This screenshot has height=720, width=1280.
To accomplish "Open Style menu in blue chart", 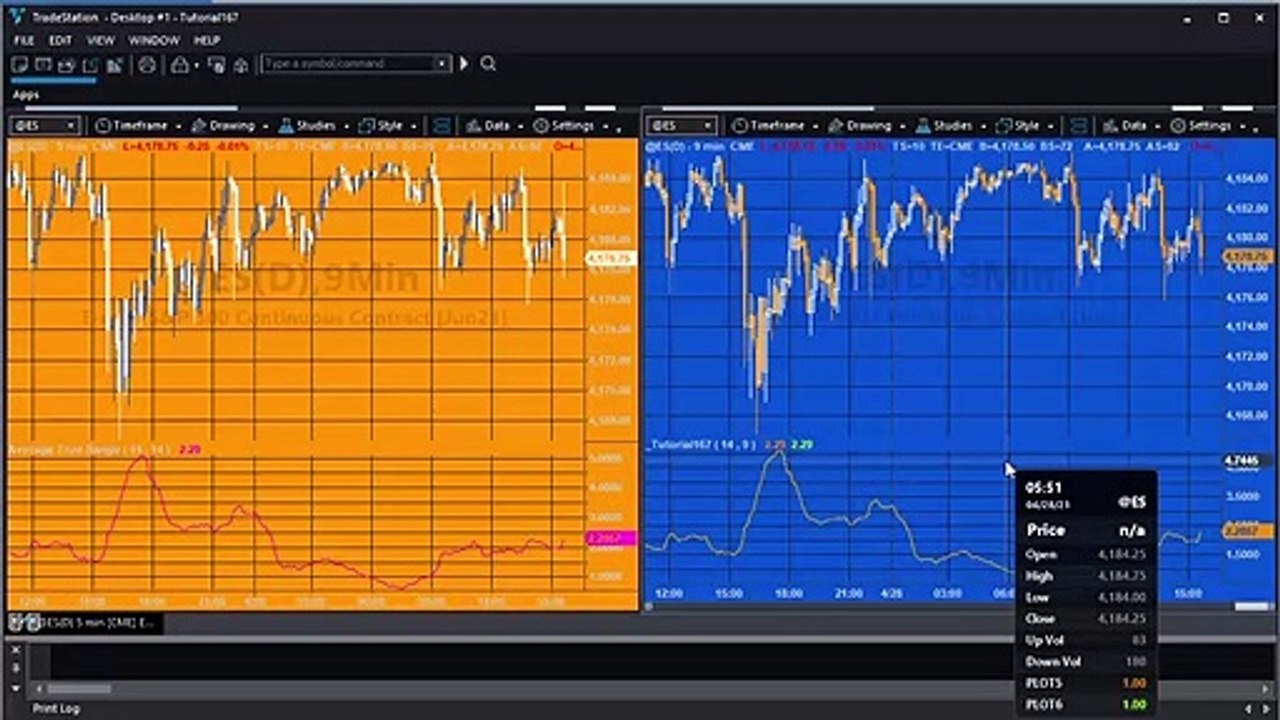I will [x=1026, y=126].
